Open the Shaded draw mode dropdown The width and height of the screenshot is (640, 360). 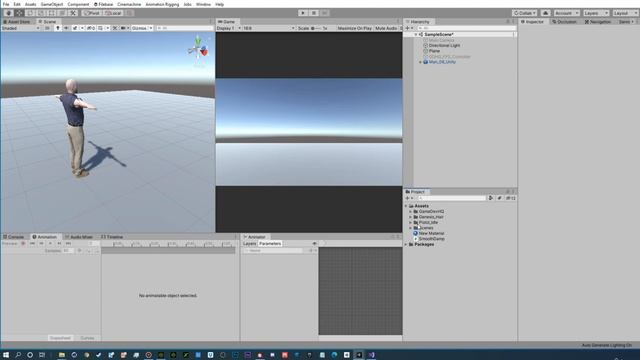click(x=20, y=28)
